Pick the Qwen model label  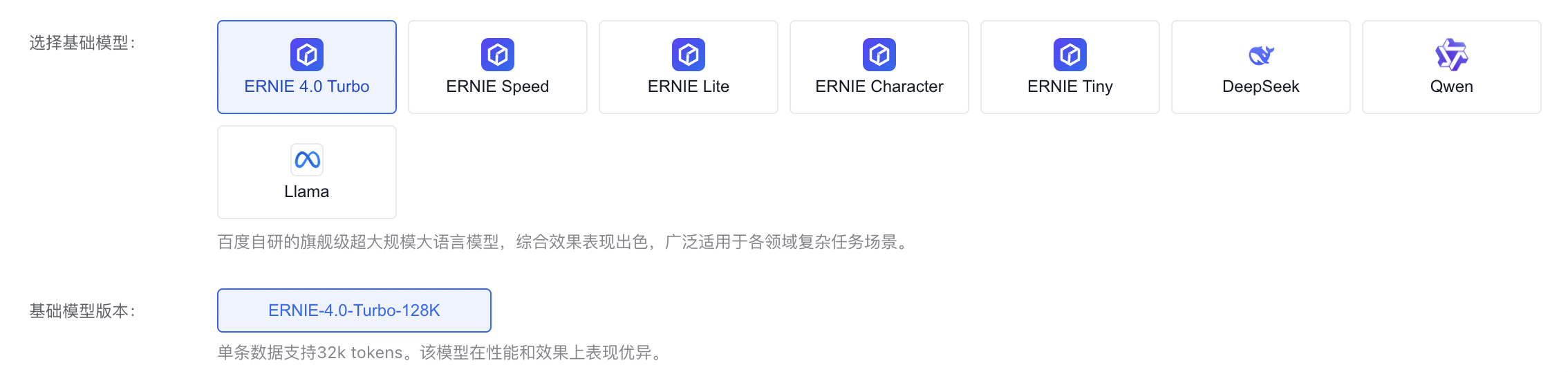pyautogui.click(x=1452, y=86)
